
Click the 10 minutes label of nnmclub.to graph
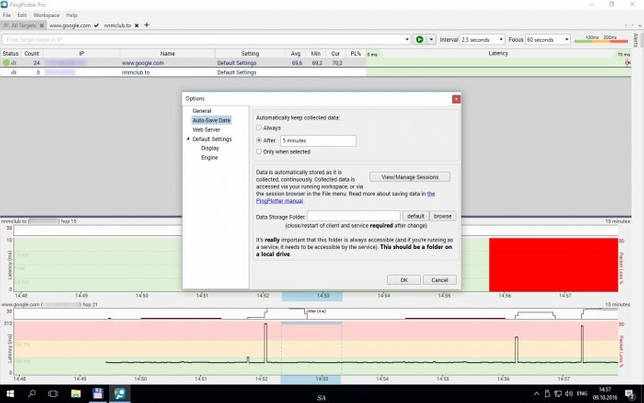(x=617, y=221)
